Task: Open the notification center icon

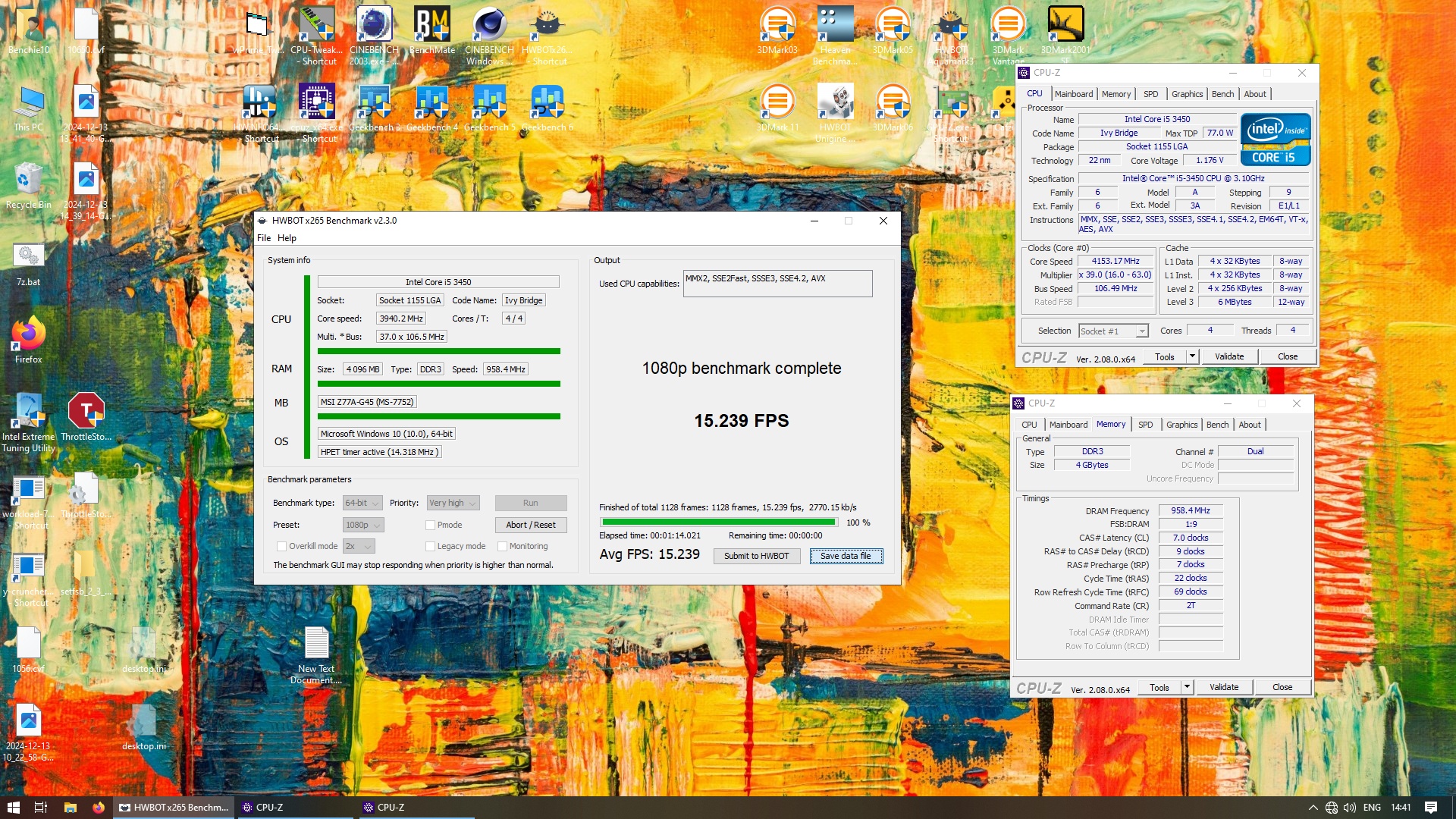Action: (x=1431, y=808)
